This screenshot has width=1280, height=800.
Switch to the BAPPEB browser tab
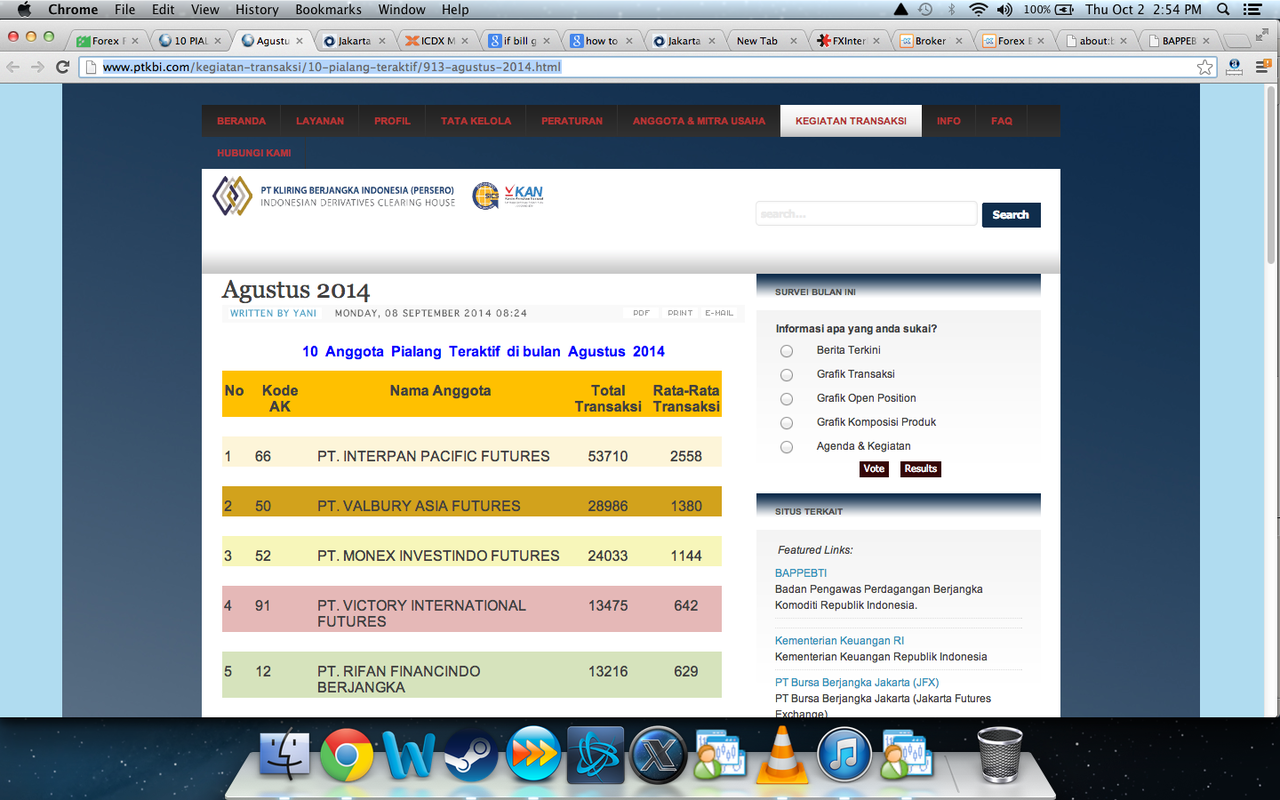[x=1178, y=41]
